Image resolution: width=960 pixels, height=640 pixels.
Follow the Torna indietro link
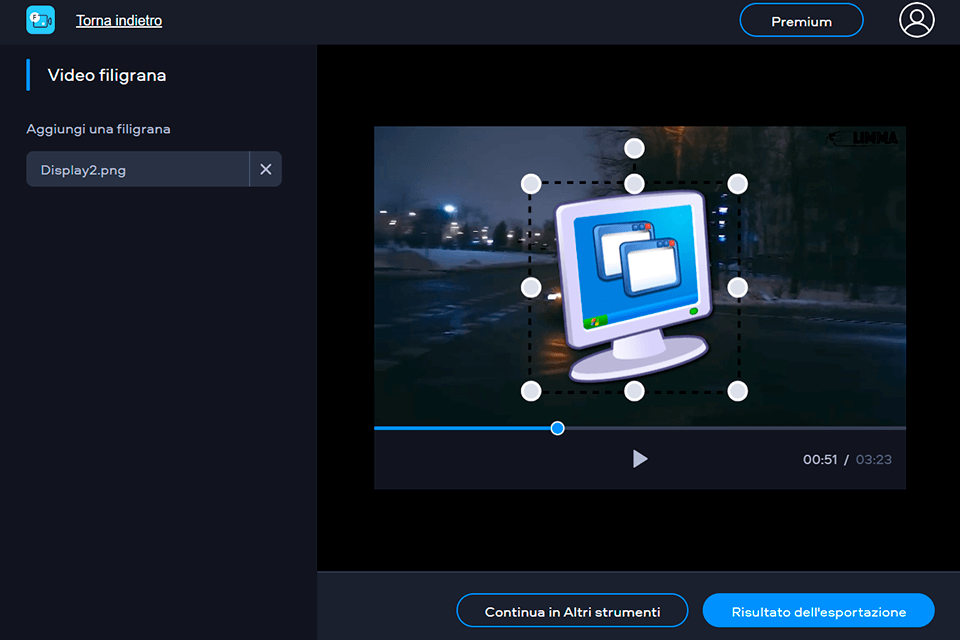click(x=118, y=20)
